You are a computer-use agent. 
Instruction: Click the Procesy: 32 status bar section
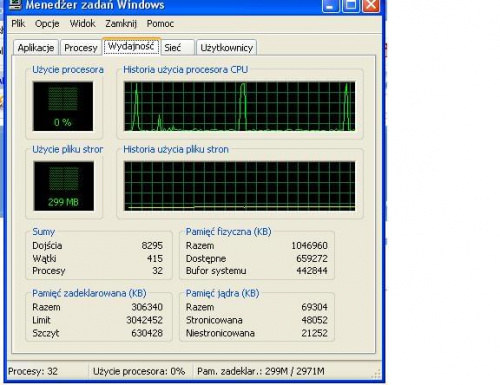tap(47, 371)
